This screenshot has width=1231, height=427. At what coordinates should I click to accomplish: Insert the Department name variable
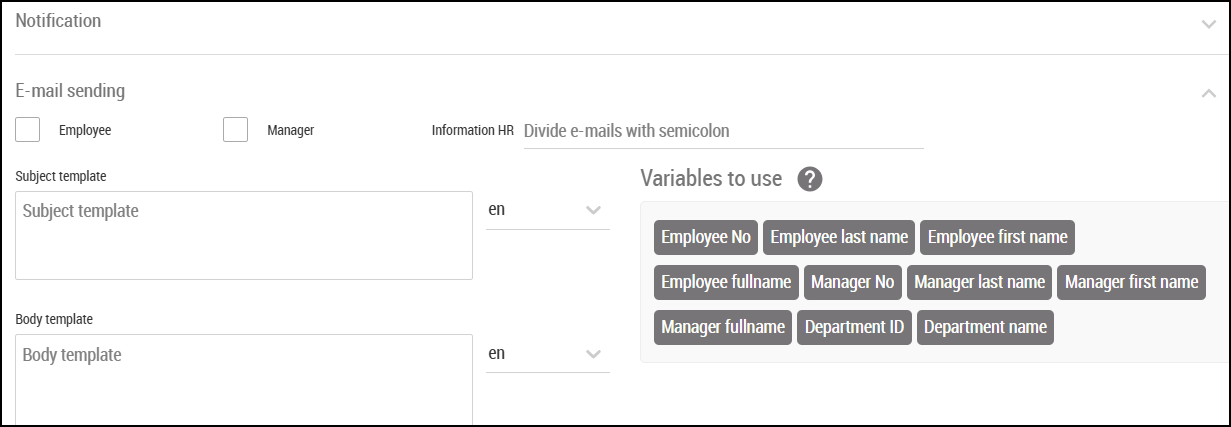(x=985, y=327)
